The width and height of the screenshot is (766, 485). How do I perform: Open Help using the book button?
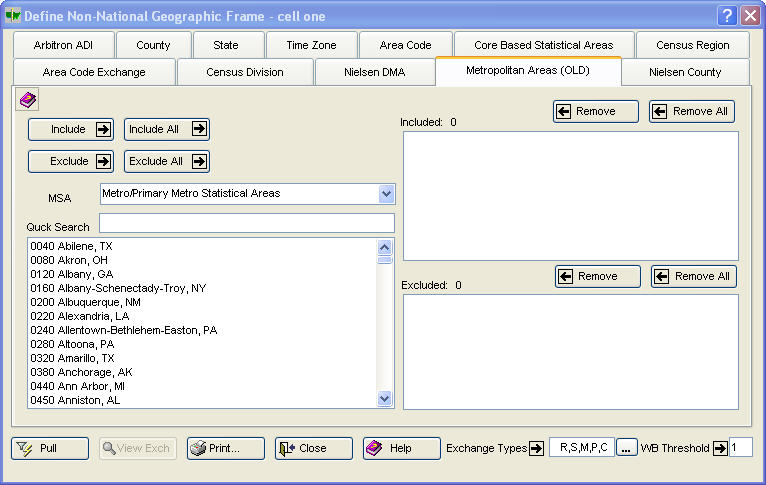pyautogui.click(x=401, y=448)
